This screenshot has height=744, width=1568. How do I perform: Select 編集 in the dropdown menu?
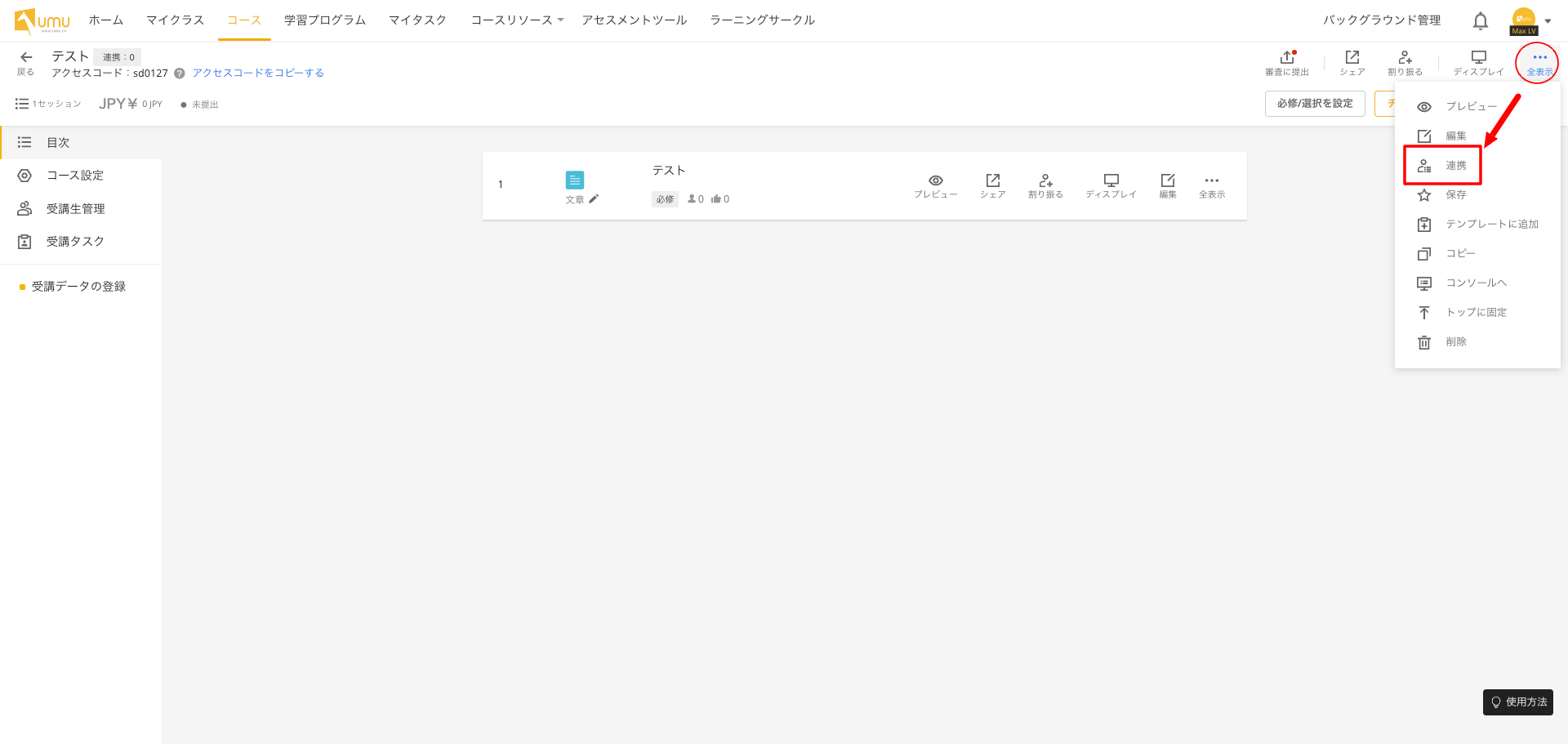(x=1477, y=136)
